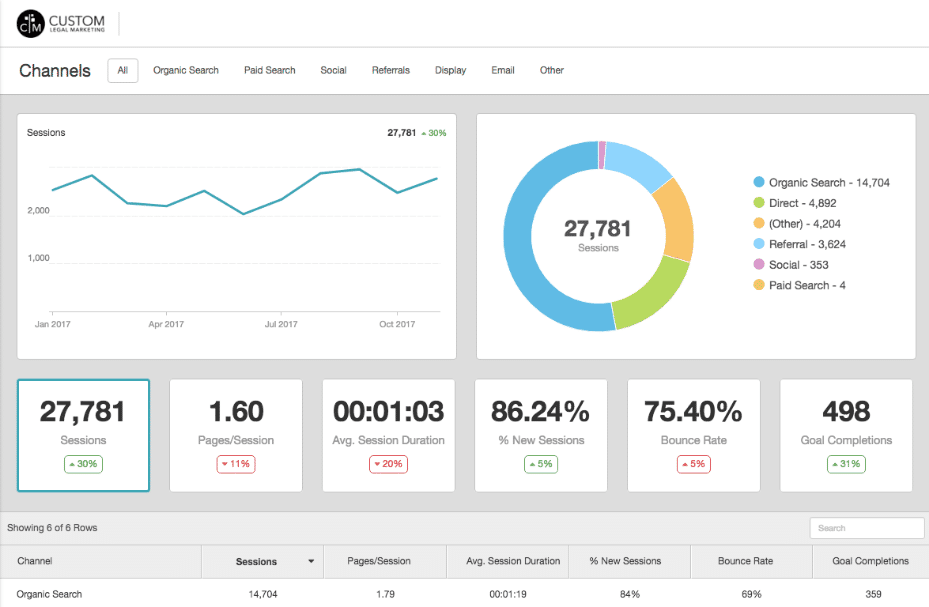Select the Email channel filter
Viewport: 929px width, 607px height.
pyautogui.click(x=502, y=70)
